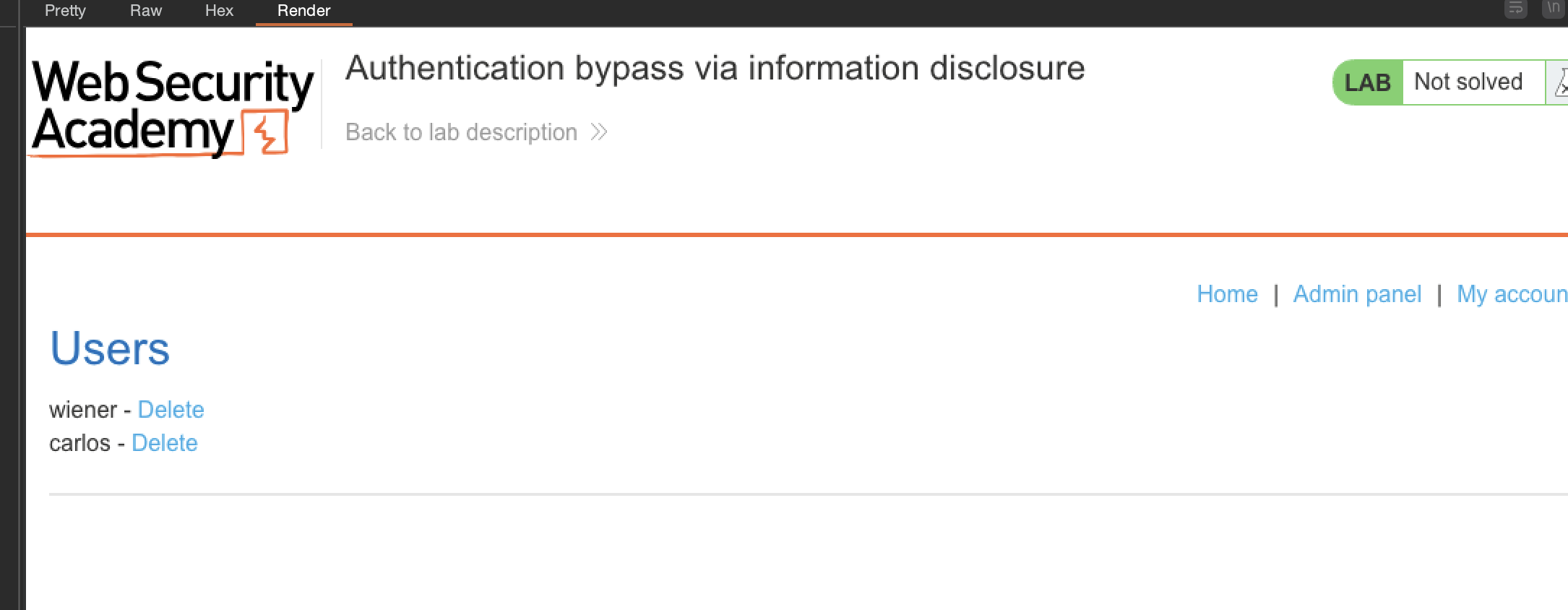Click the Not solved status label
The height and width of the screenshot is (610, 1568).
coord(1468,82)
